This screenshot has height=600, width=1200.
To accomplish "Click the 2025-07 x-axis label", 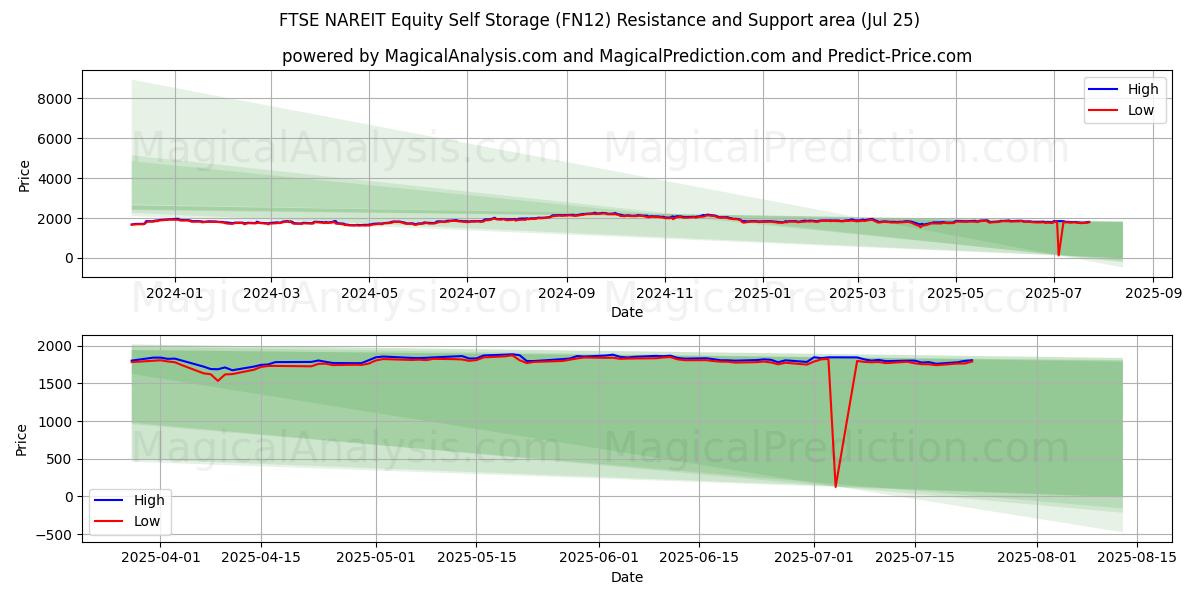I will [x=1052, y=294].
